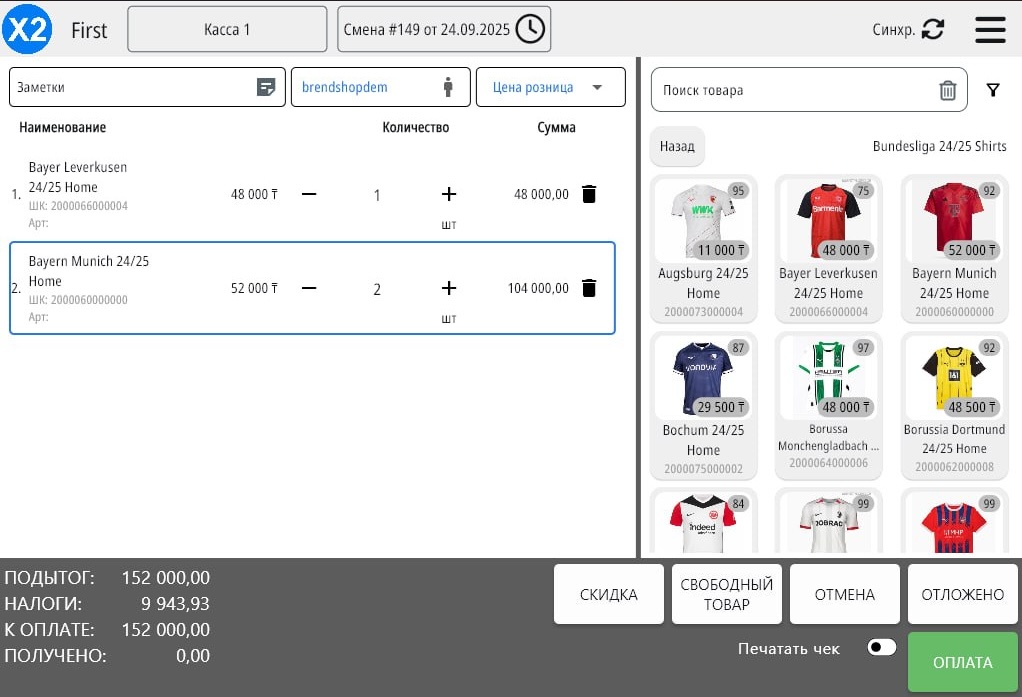The width and height of the screenshot is (1022, 697).
Task: Toggle the Печатать чек switch
Action: (x=882, y=647)
